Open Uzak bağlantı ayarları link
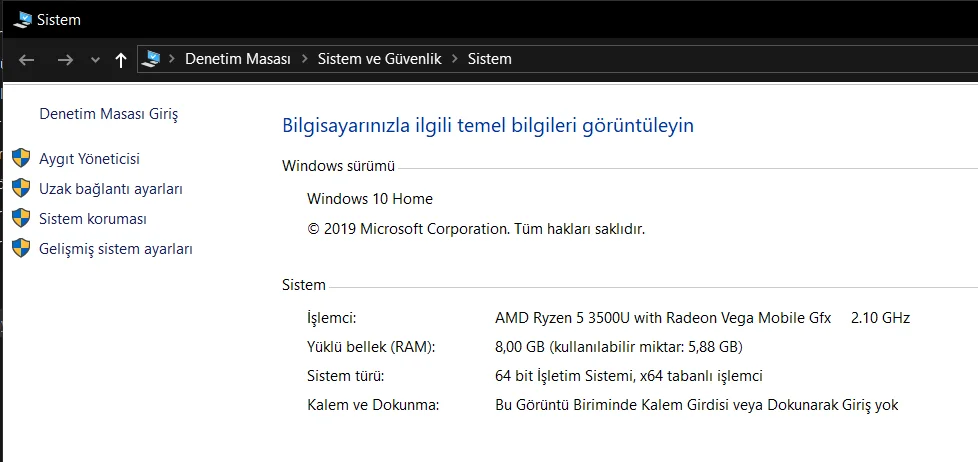The width and height of the screenshot is (978, 462). (111, 189)
